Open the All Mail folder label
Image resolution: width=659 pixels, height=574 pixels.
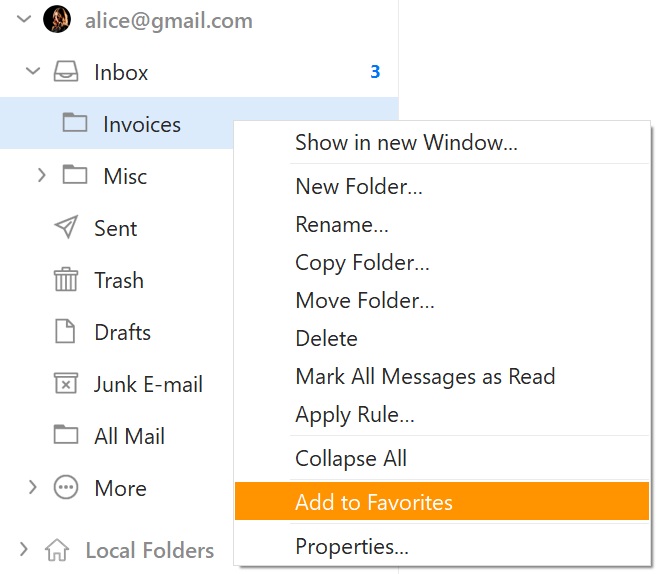coord(129,436)
